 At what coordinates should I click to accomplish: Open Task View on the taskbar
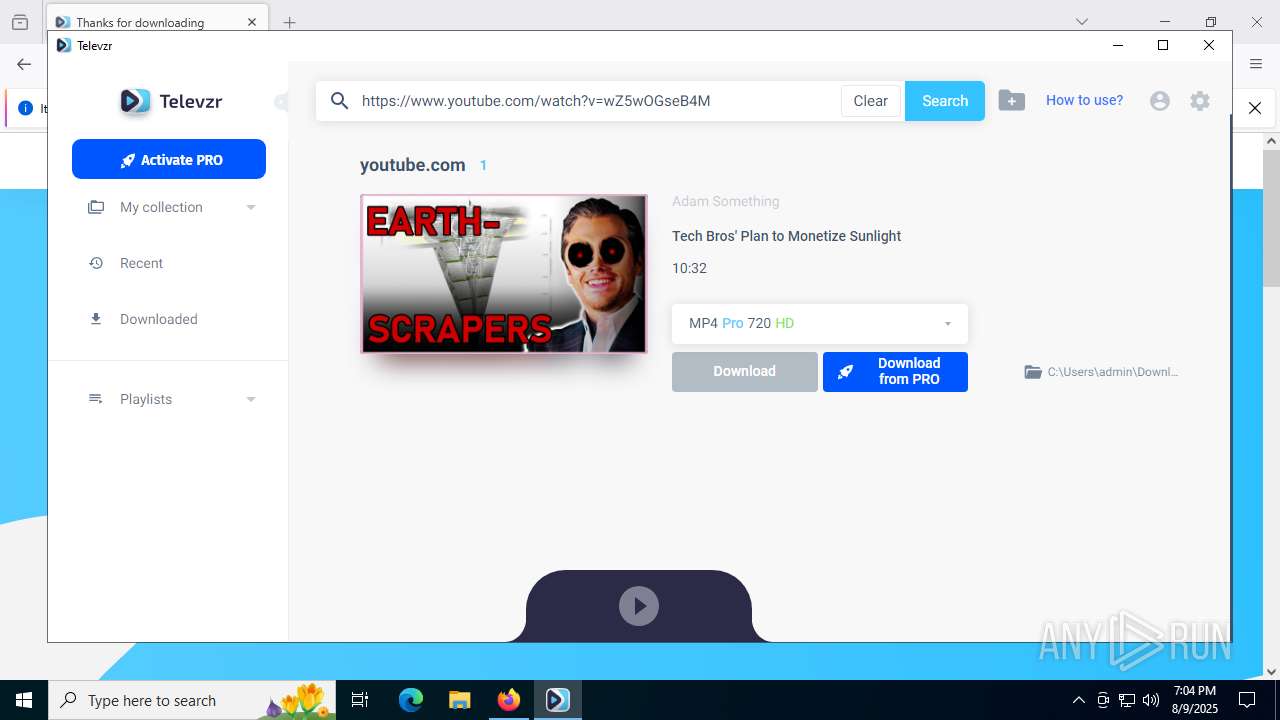point(360,700)
